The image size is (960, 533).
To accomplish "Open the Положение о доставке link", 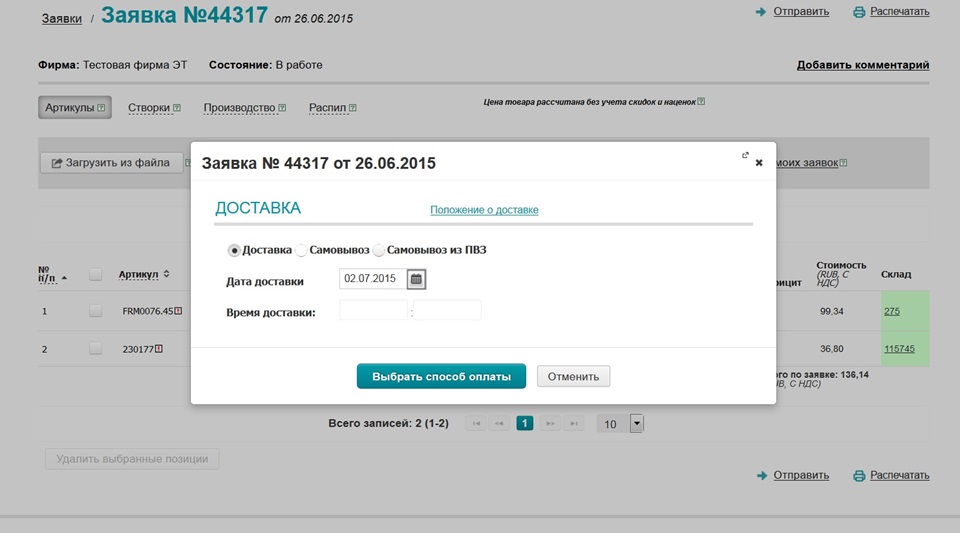I will click(x=484, y=210).
